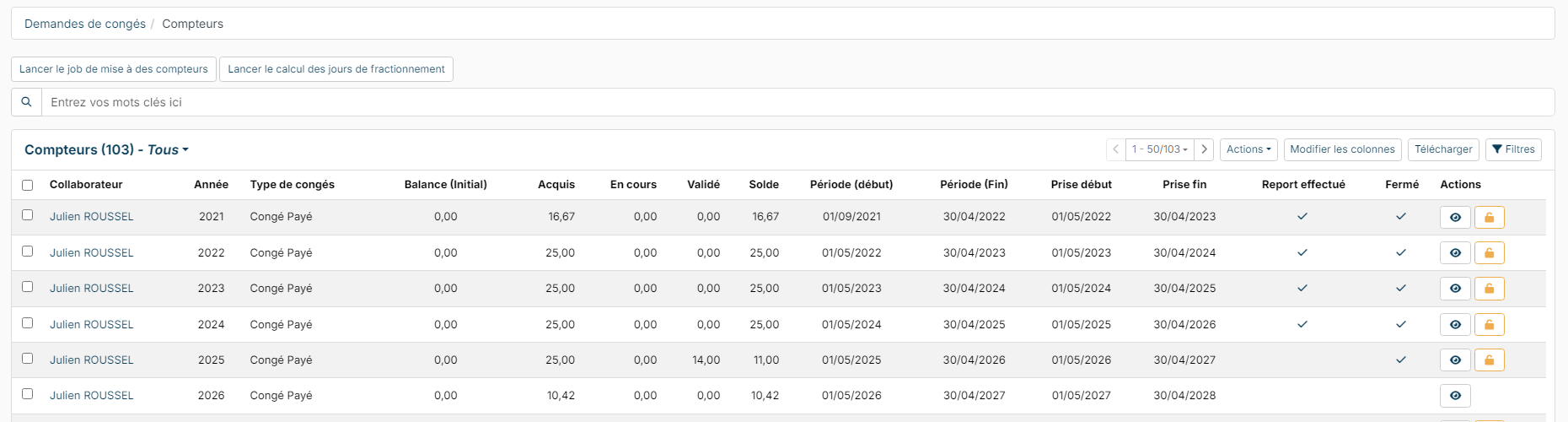Screen dimensions: 1568x422
Task: Sort by Report effectué column header
Action: pos(1303,185)
